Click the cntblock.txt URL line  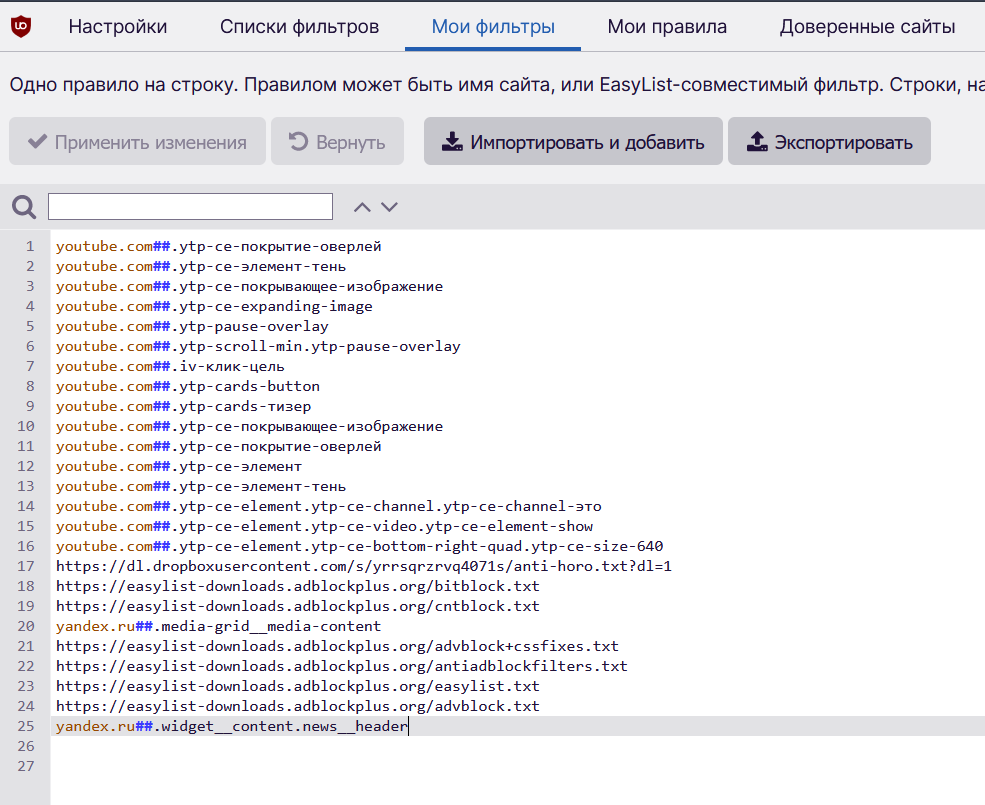[298, 606]
